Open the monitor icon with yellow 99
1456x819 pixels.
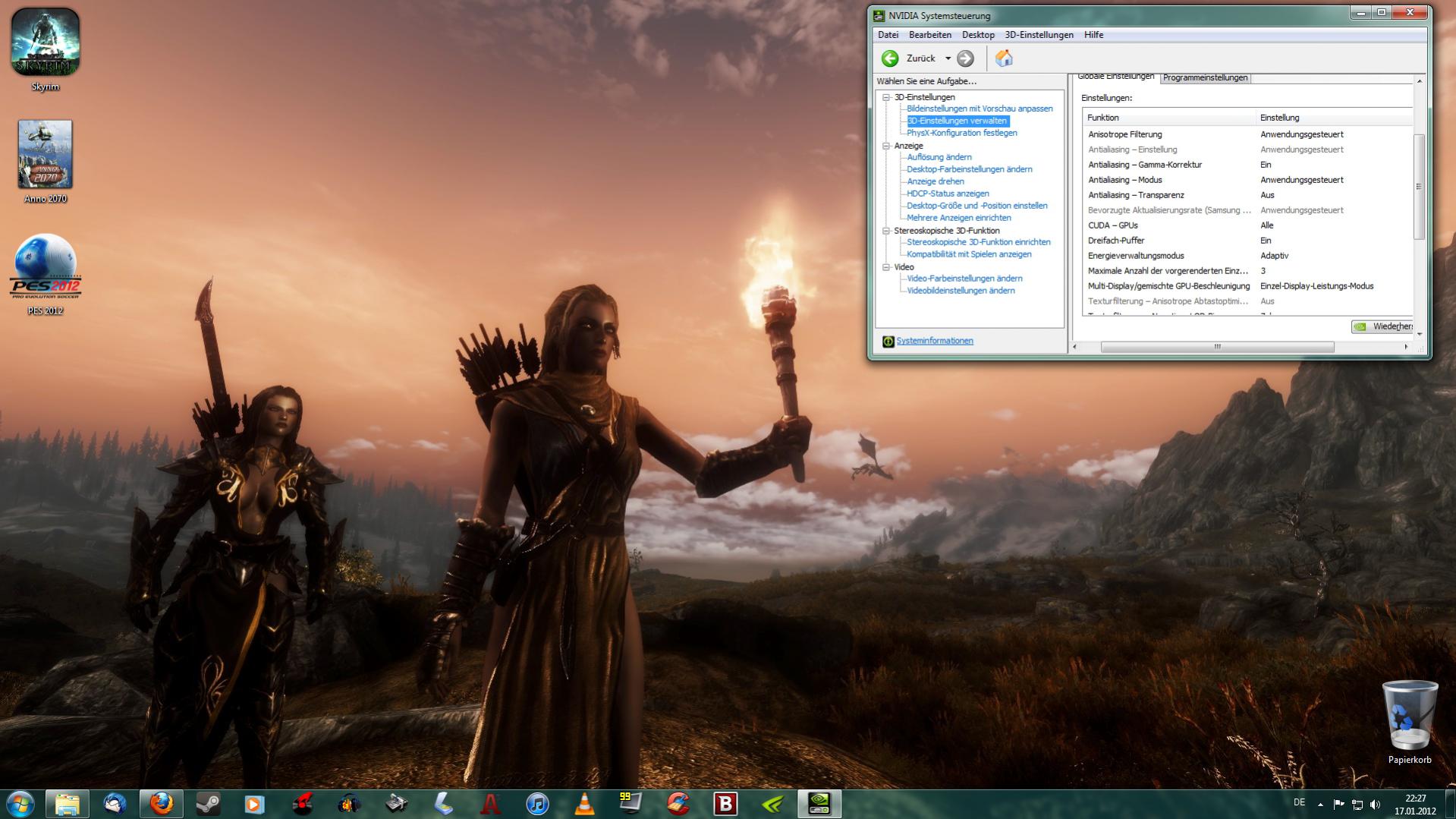coord(631,804)
